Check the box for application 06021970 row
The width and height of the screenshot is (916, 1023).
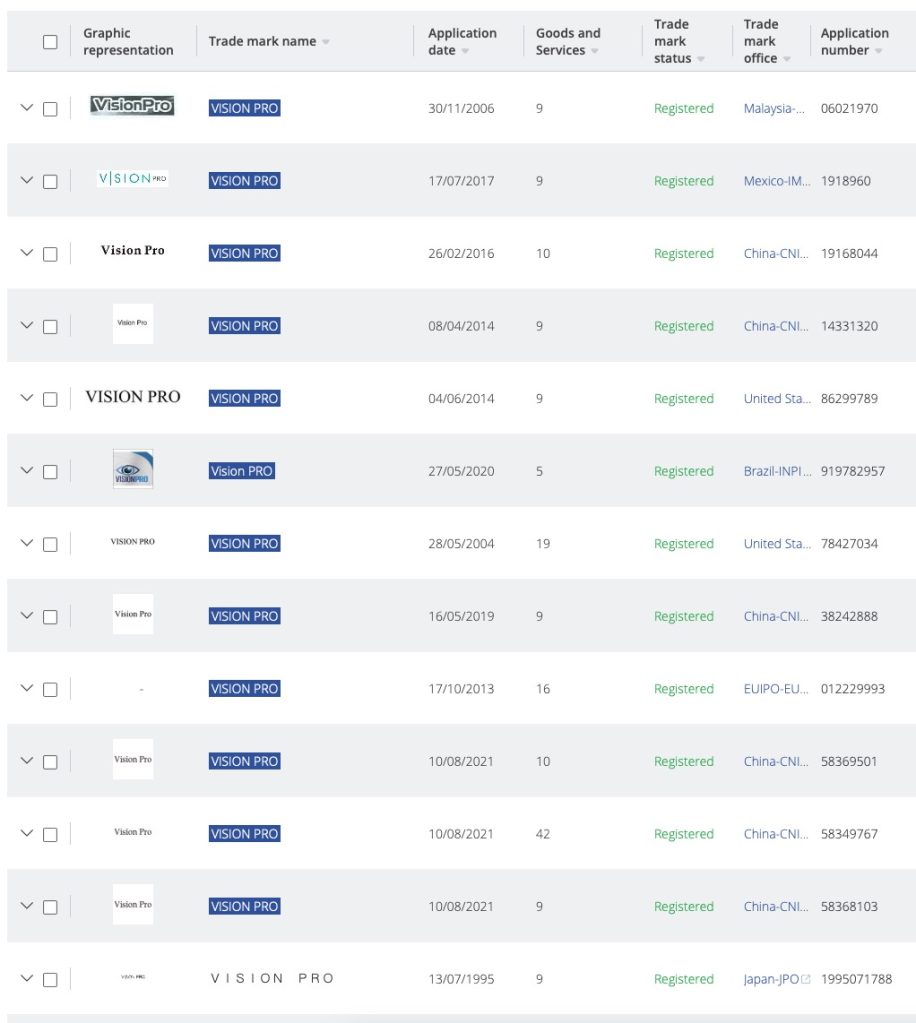[50, 109]
